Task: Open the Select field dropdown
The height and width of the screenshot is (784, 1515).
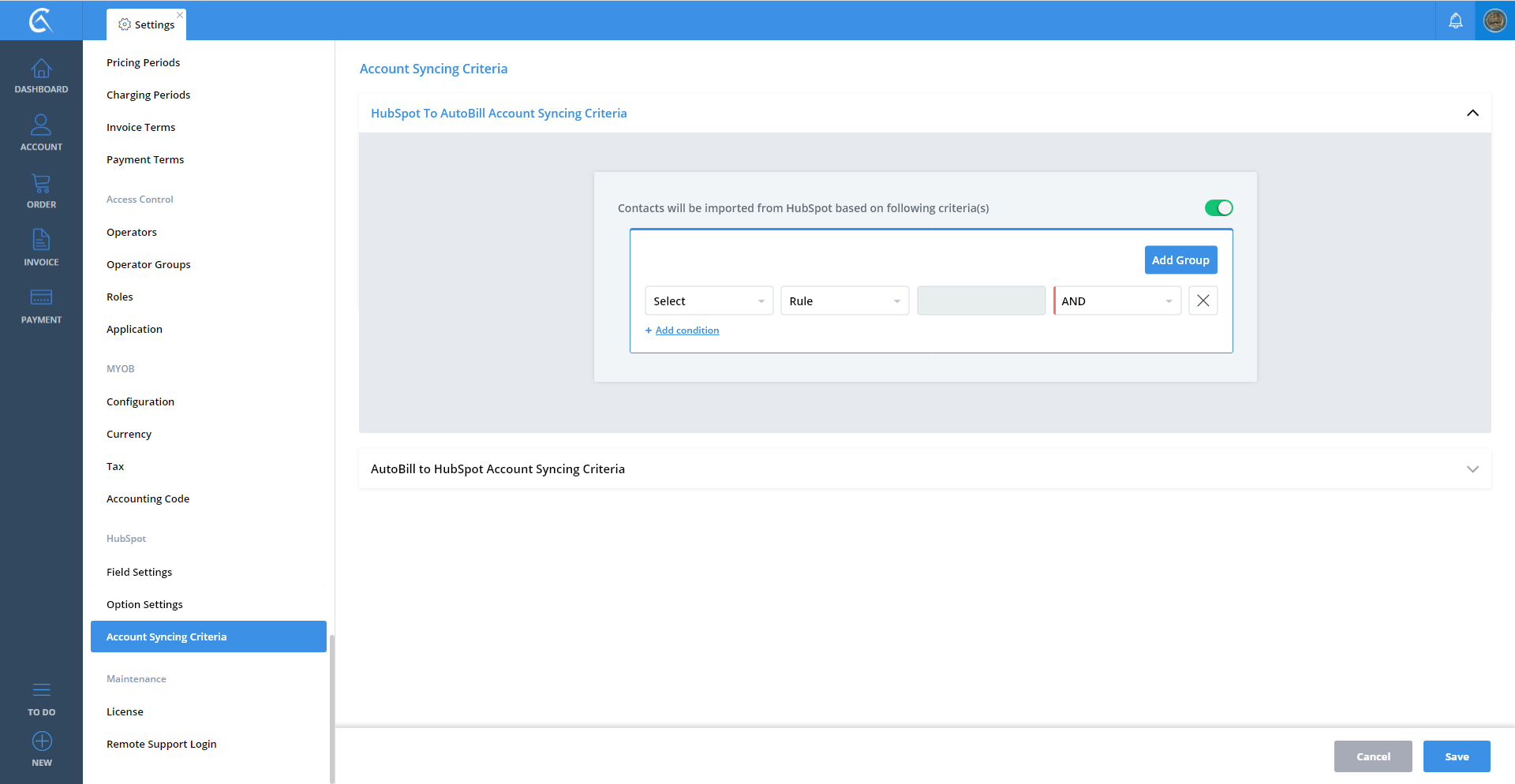Action: (709, 301)
